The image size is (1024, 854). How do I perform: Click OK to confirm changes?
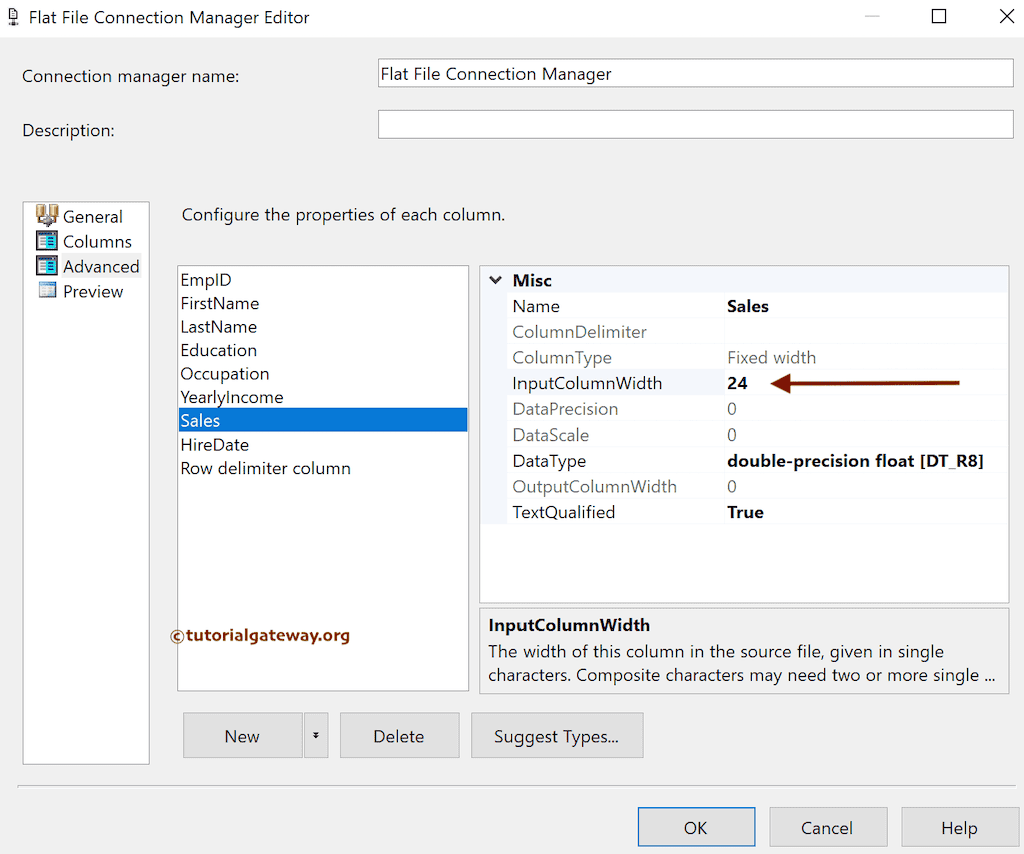click(696, 827)
